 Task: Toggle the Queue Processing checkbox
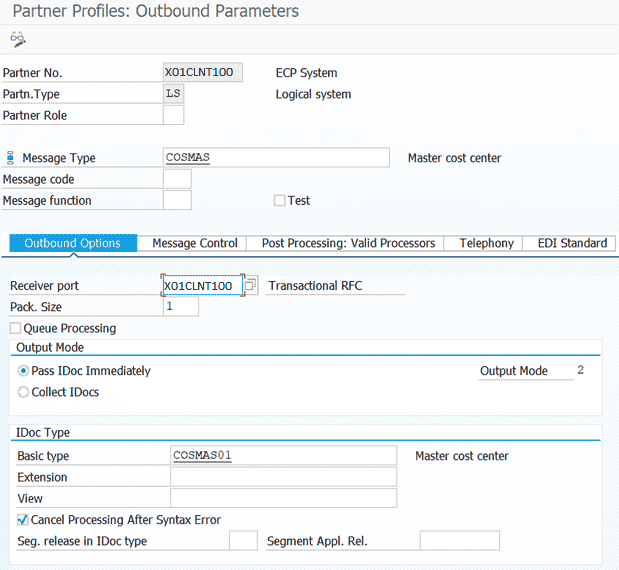(16, 328)
